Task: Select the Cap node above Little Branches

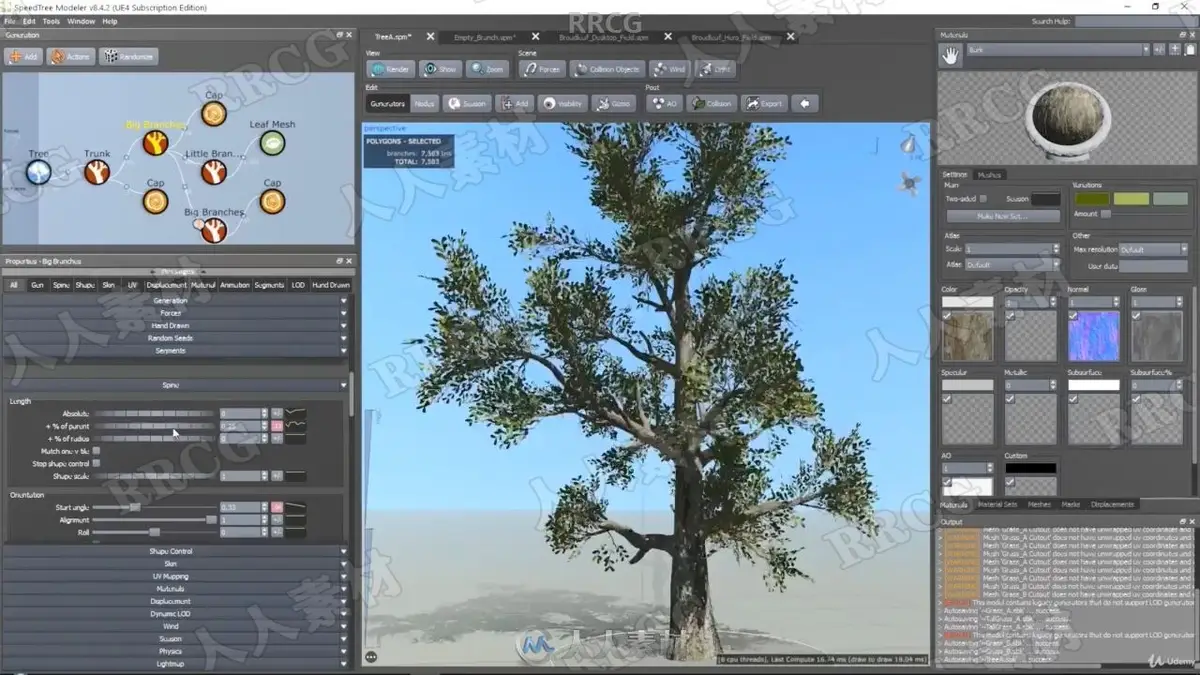Action: coord(213,114)
